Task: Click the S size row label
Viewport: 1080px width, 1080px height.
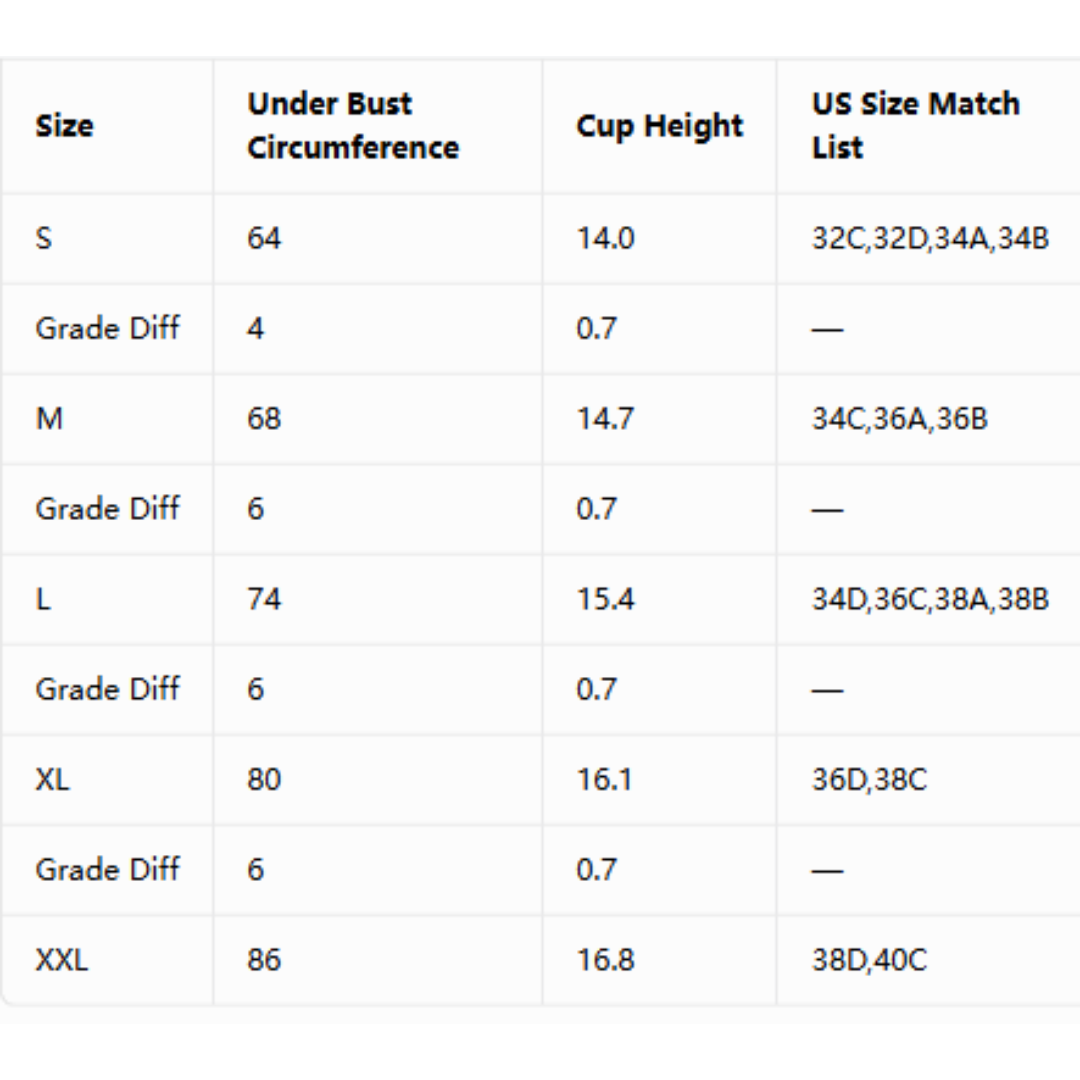Action: (x=43, y=238)
